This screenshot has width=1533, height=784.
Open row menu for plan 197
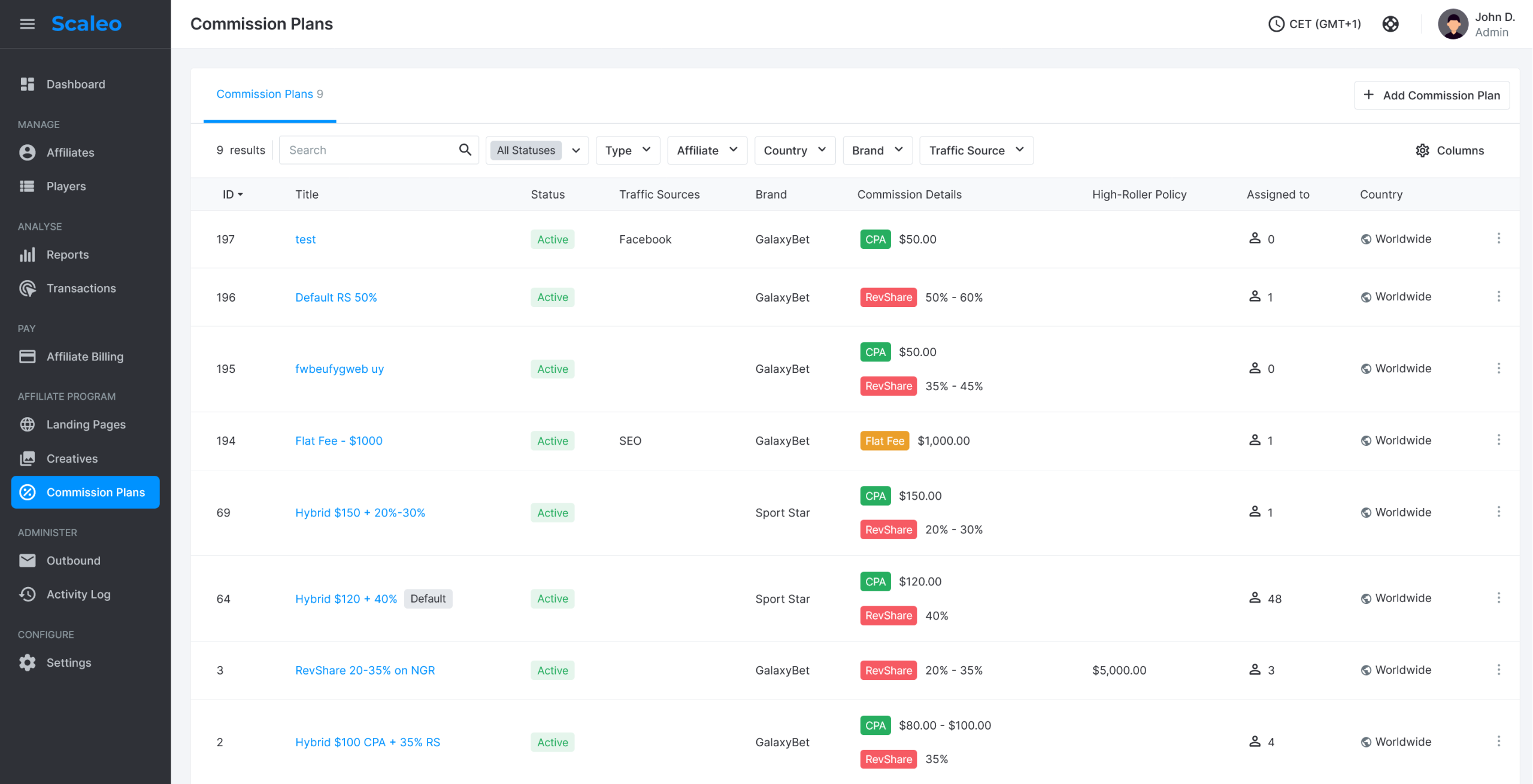coord(1498,239)
